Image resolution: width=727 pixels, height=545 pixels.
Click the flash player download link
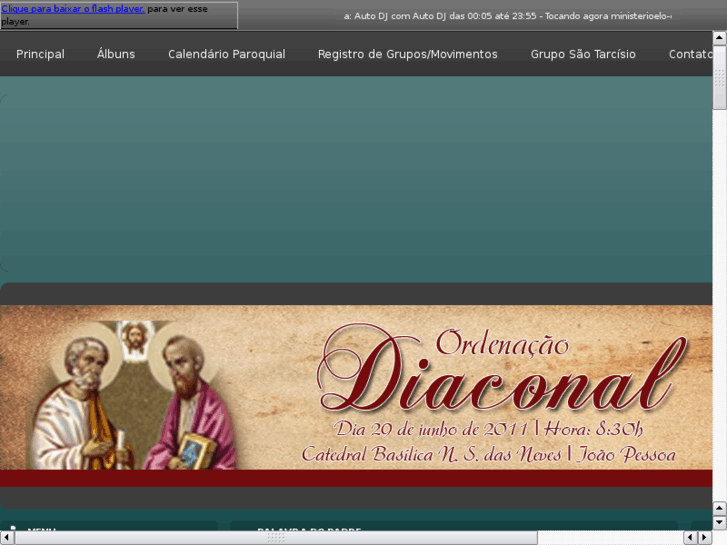coord(73,9)
